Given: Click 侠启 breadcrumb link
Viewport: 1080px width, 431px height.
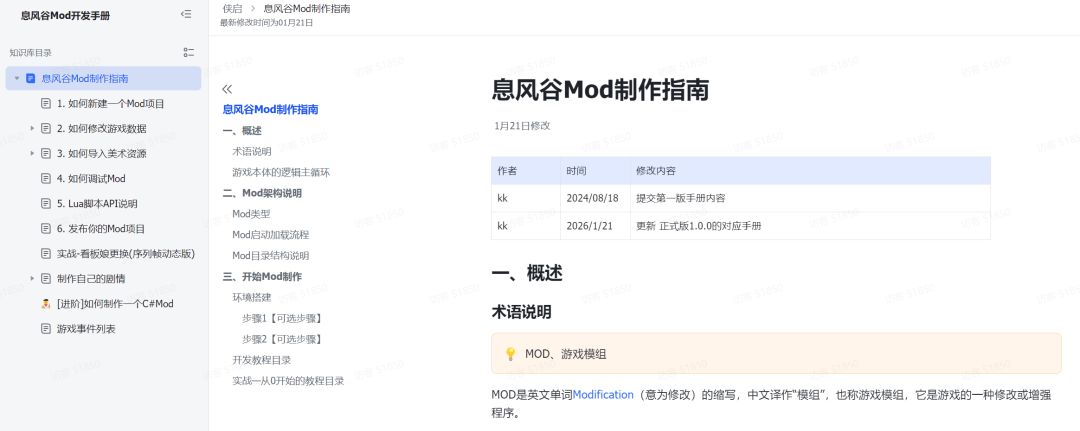Looking at the screenshot, I should (233, 9).
